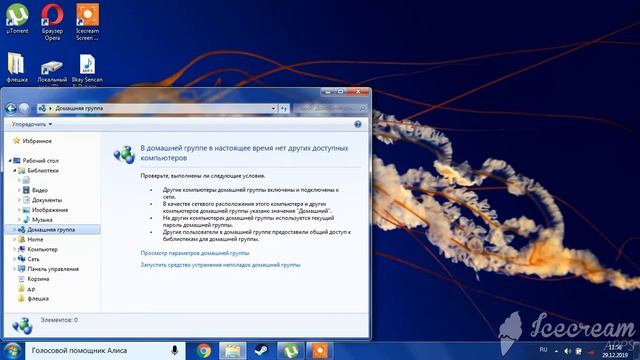Click in the Explorer search field
Screen dimensions: 640x360
pos(329,108)
